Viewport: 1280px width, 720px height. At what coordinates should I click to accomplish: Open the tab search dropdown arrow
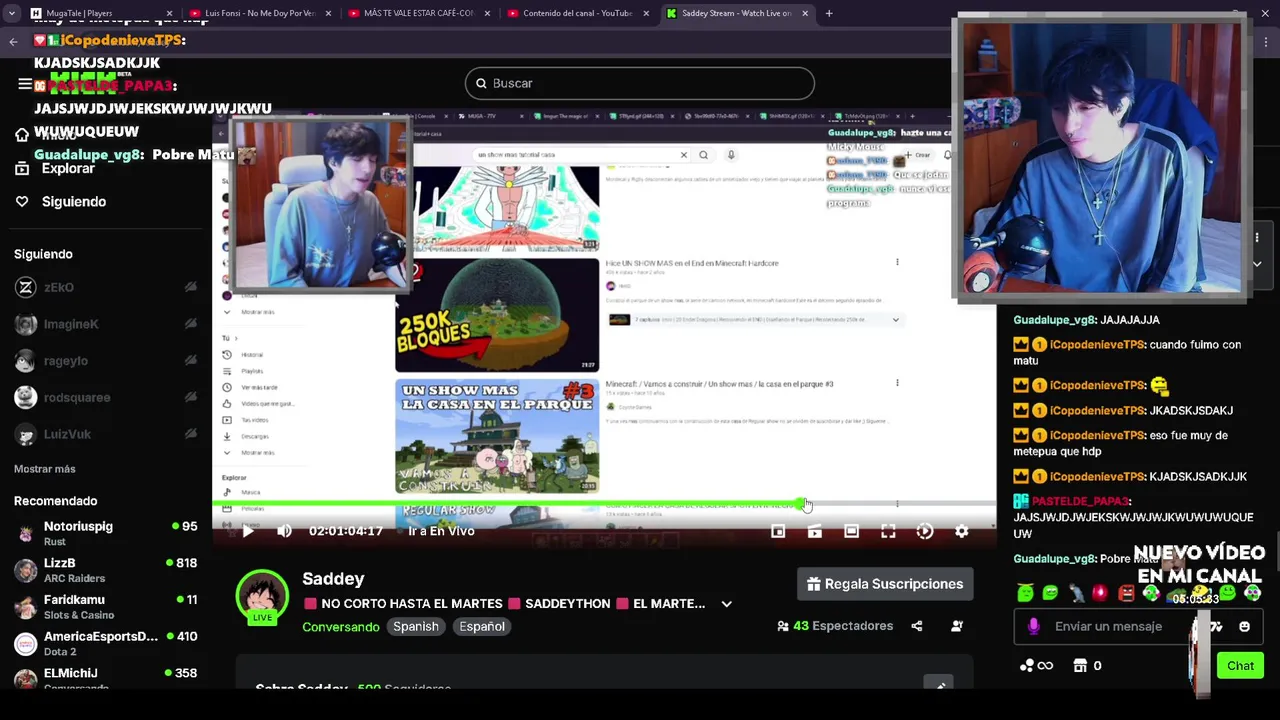click(x=11, y=13)
